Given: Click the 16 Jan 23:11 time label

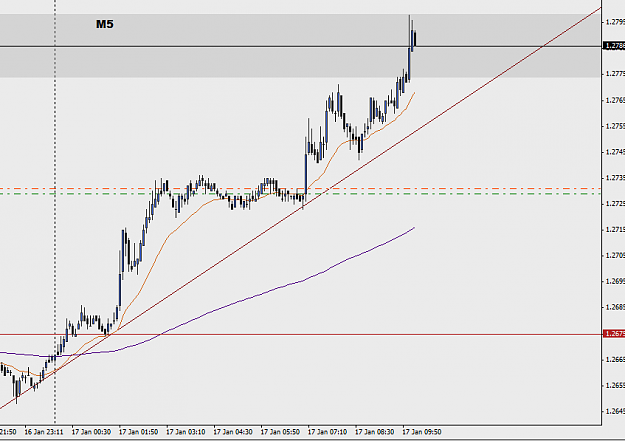Looking at the screenshot, I should [44, 432].
